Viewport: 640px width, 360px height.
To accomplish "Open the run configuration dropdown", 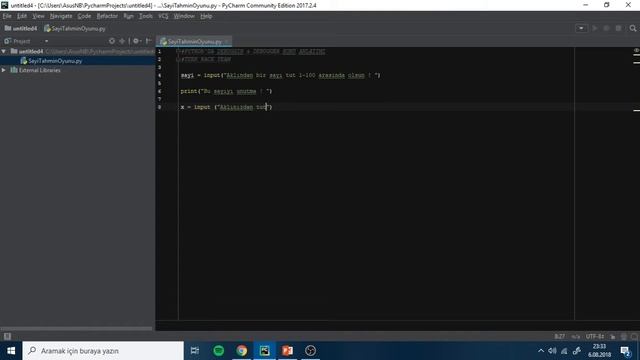I will coord(581,28).
